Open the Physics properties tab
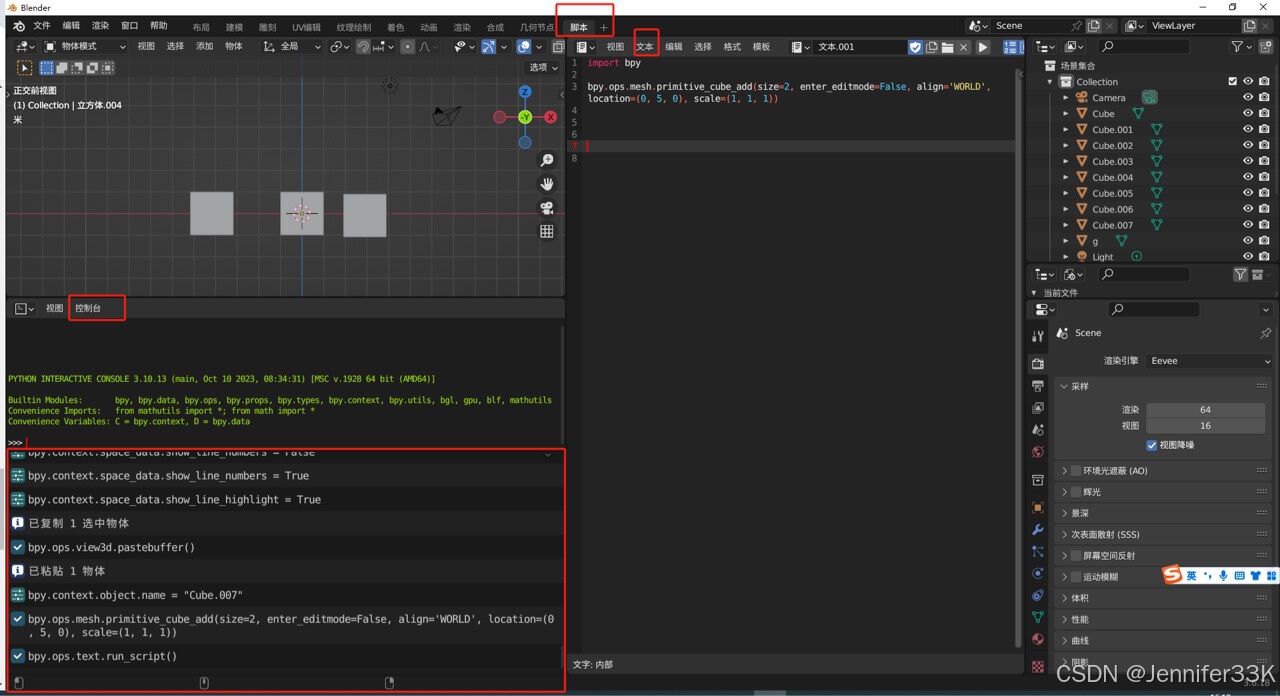The width and height of the screenshot is (1280, 696). tap(1038, 573)
